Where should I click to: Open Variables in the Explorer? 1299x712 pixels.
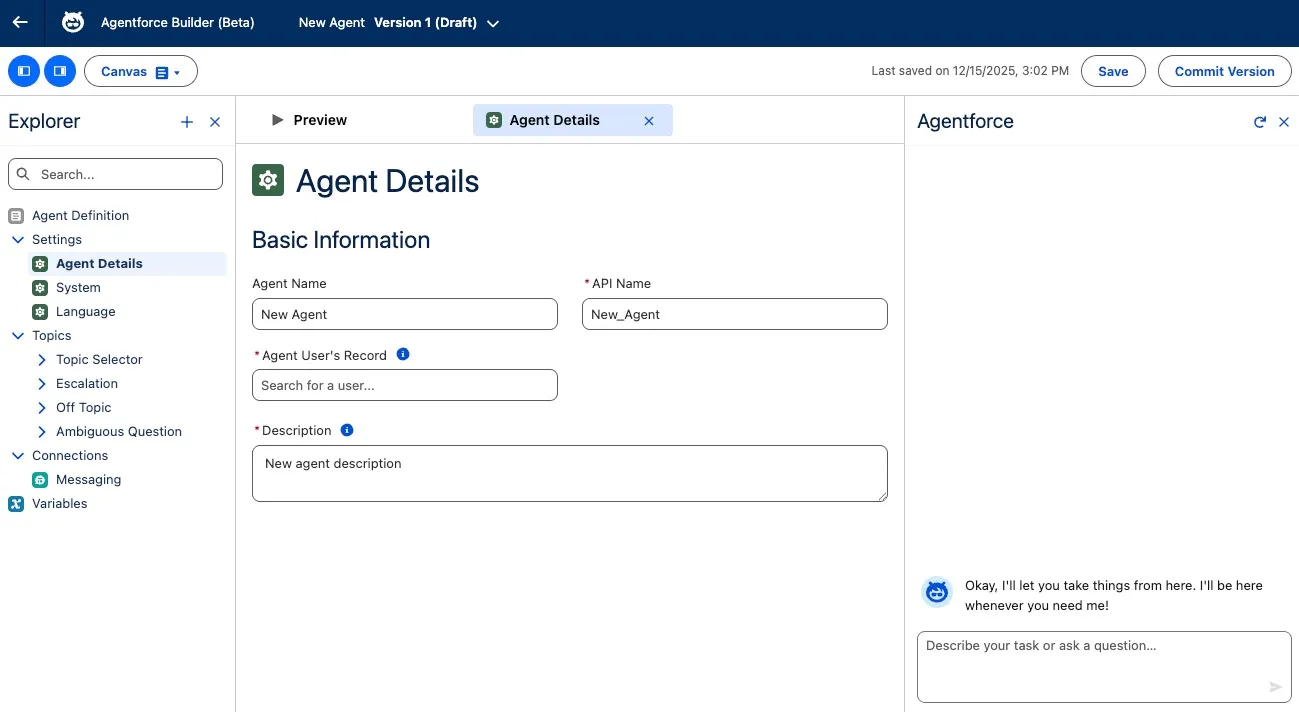59,503
